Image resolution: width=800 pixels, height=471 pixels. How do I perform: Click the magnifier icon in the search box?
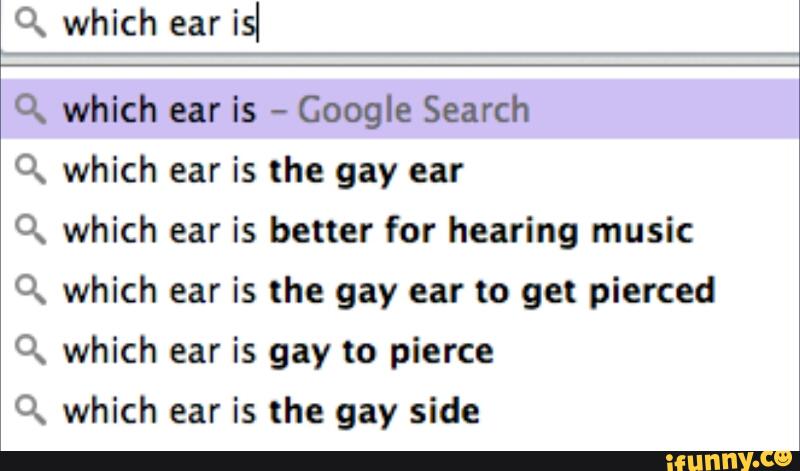(x=32, y=22)
